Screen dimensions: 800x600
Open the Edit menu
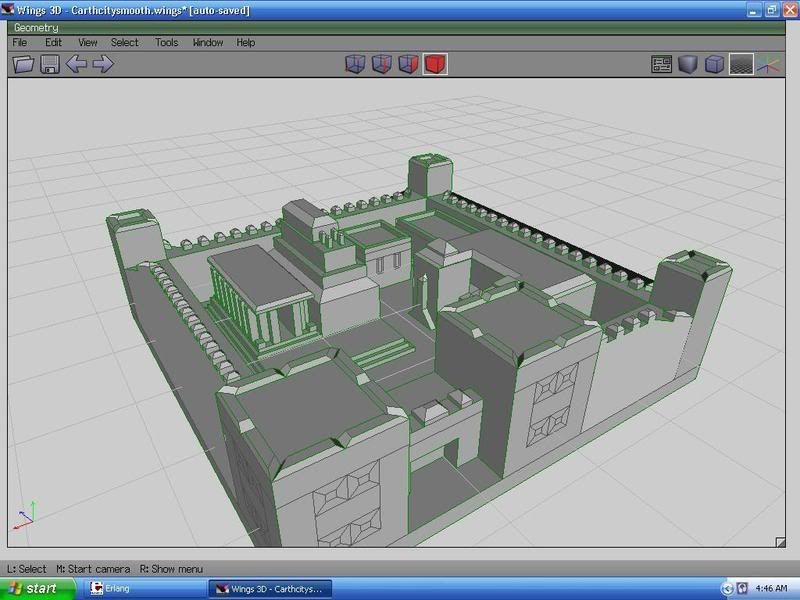[x=53, y=43]
